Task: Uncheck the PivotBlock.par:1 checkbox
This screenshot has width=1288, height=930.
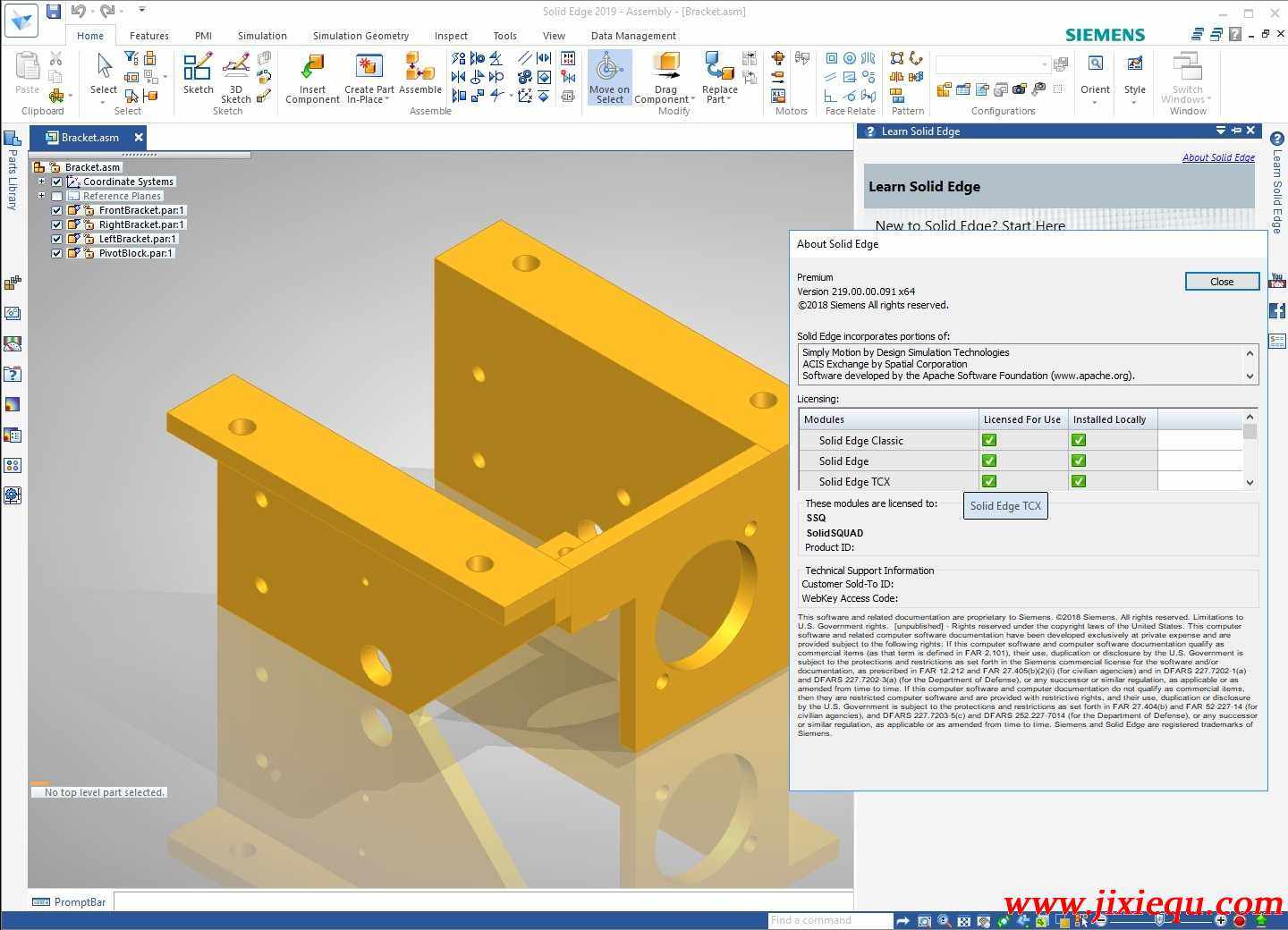Action: click(56, 253)
